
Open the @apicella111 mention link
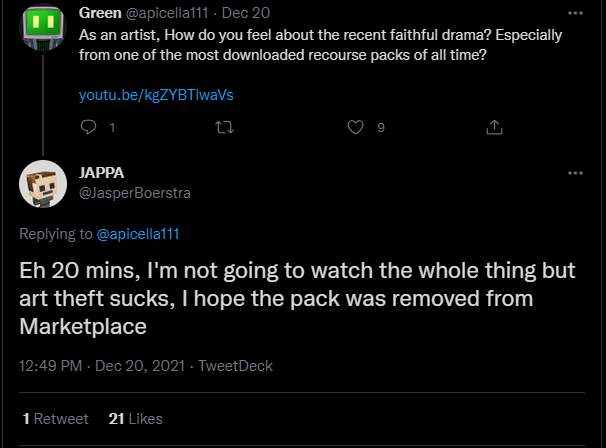[138, 234]
